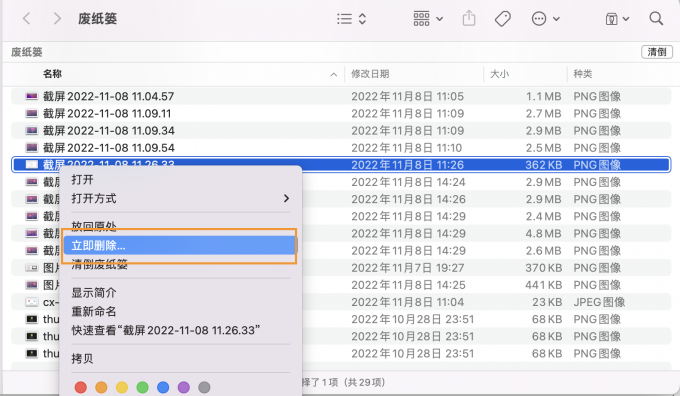Click the icon of file 截屏 2022-11-08 11.04.57

[32, 96]
